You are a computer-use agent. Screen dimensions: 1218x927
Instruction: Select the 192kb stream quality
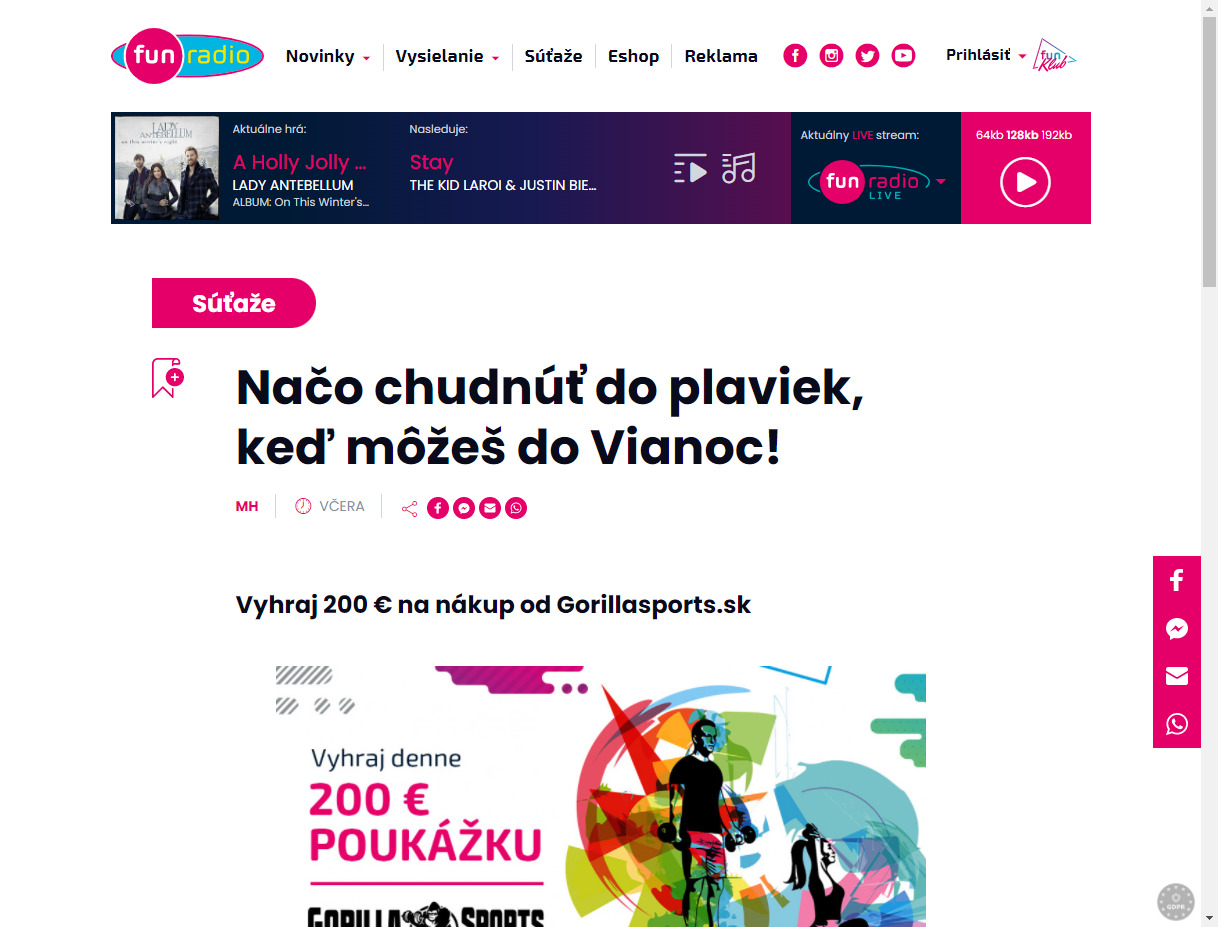1057,135
